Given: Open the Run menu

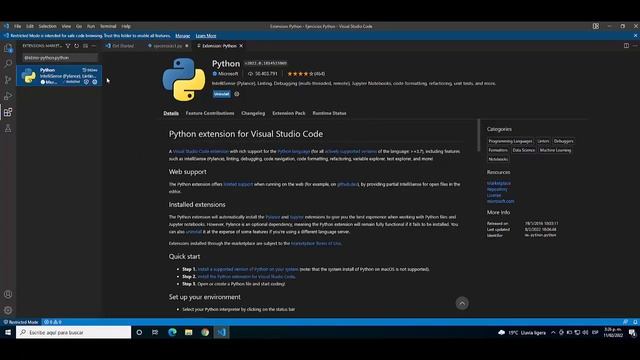Looking at the screenshot, I should point(91,26).
